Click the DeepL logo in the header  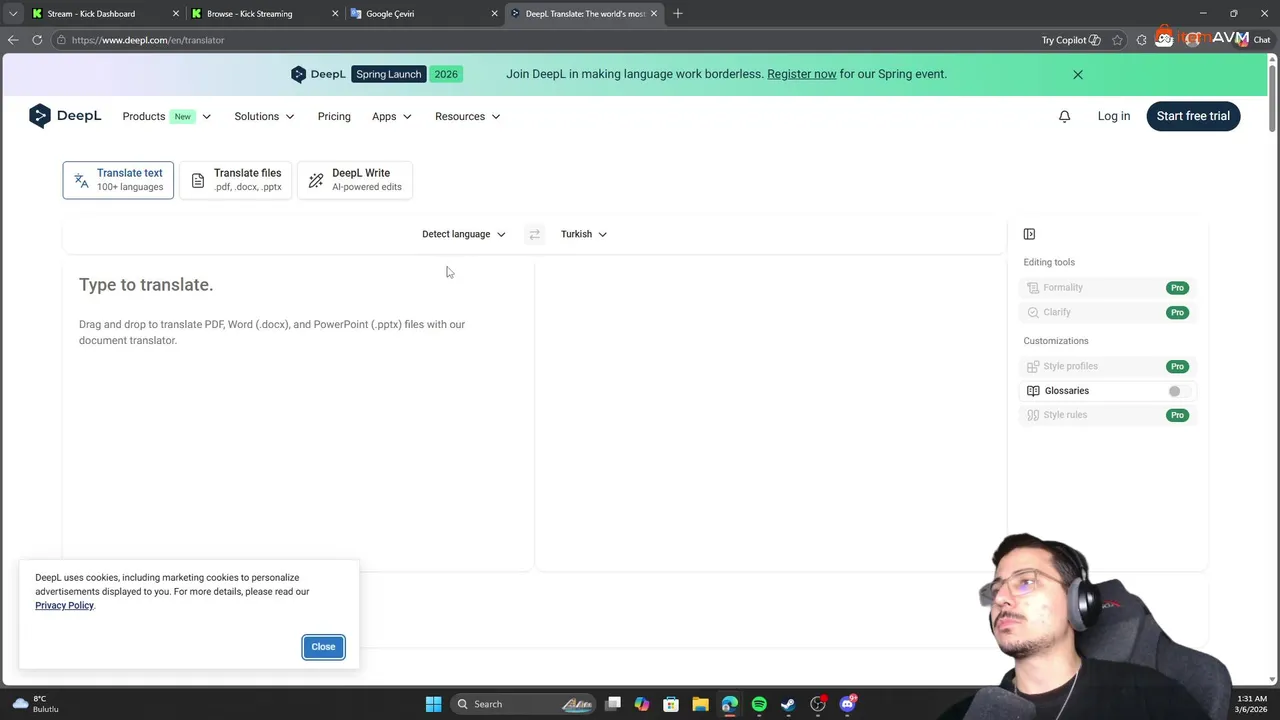coord(65,116)
